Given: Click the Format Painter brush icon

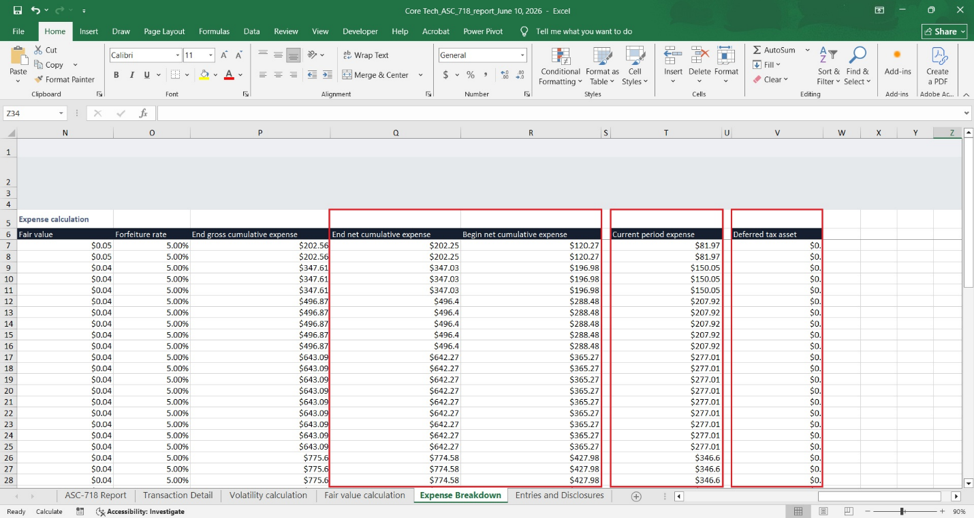Looking at the screenshot, I should pos(39,80).
